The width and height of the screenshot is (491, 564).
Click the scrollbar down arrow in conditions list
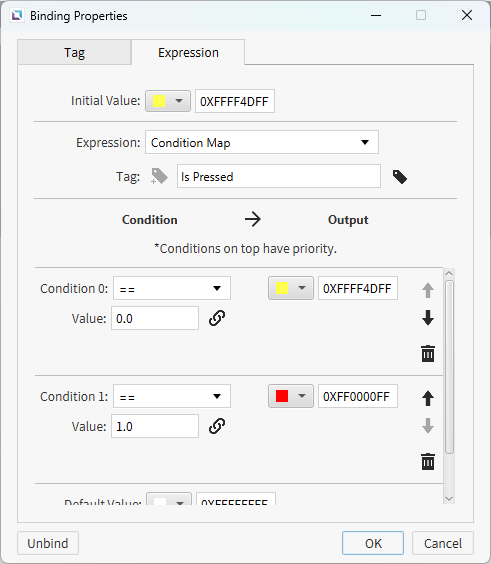click(x=449, y=499)
